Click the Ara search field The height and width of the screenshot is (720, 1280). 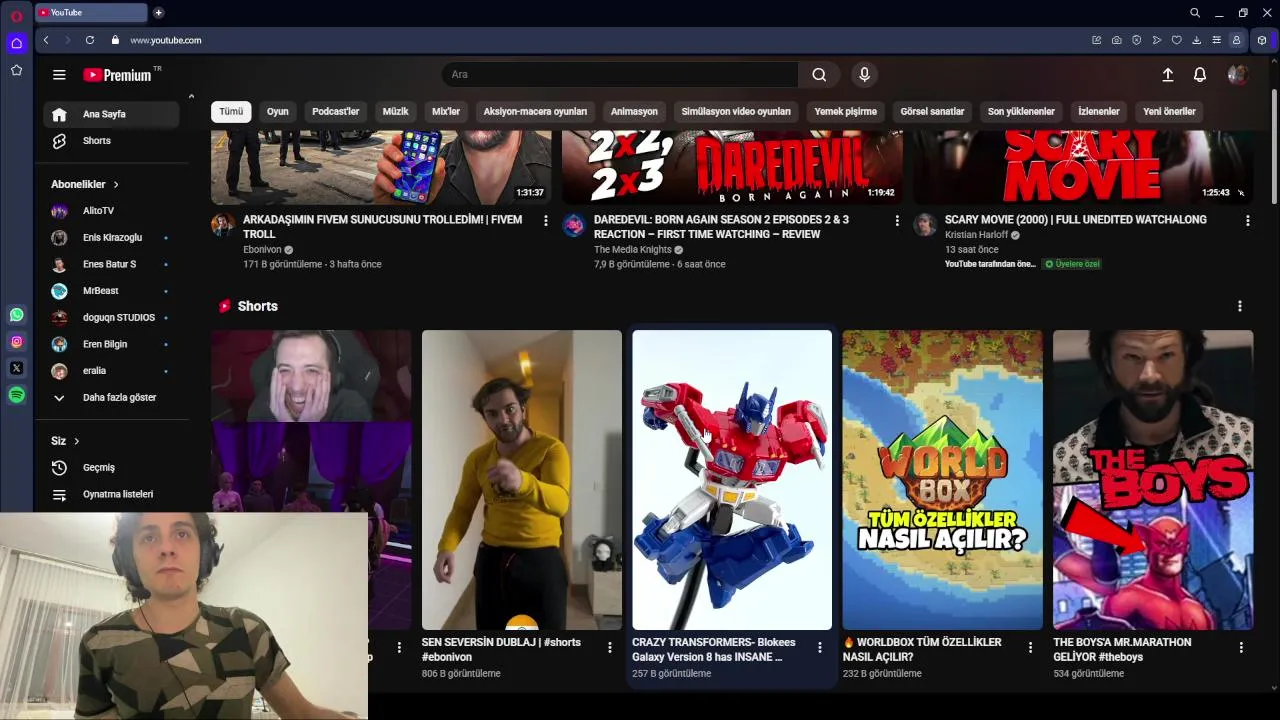pyautogui.click(x=620, y=75)
